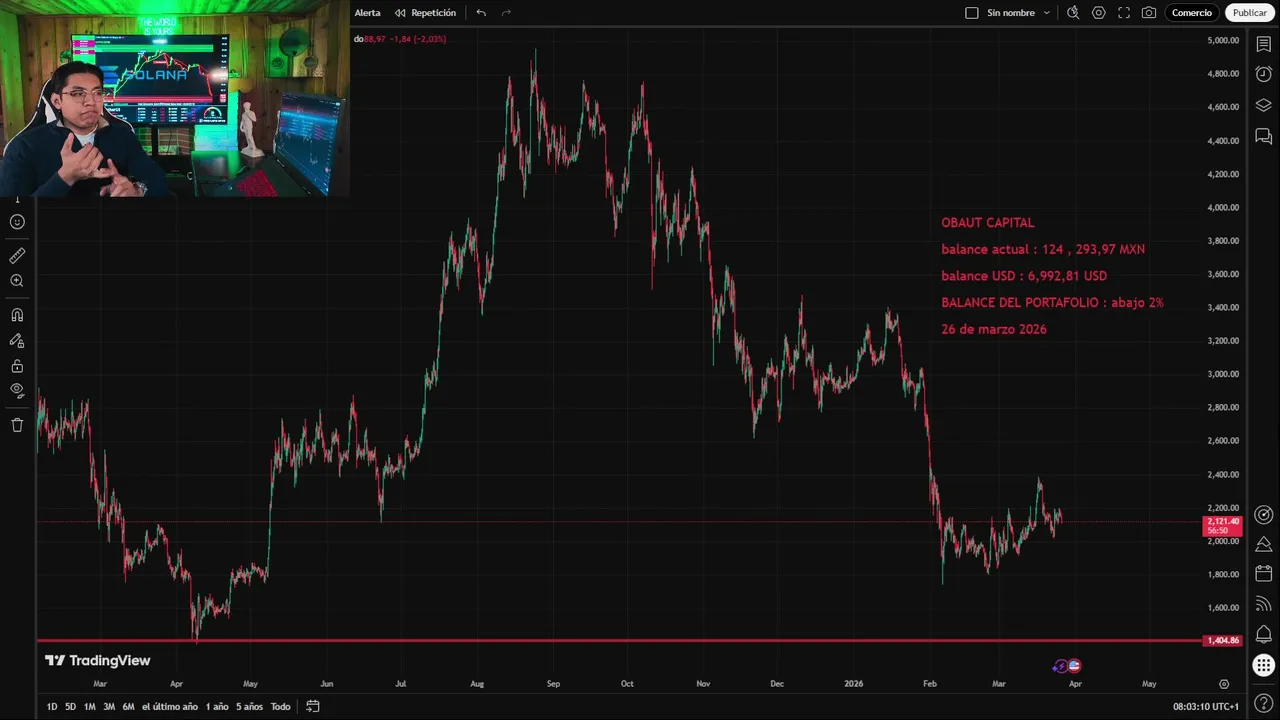1280x720 pixels.
Task: Open the Go to date calendar icon
Action: (x=313, y=707)
